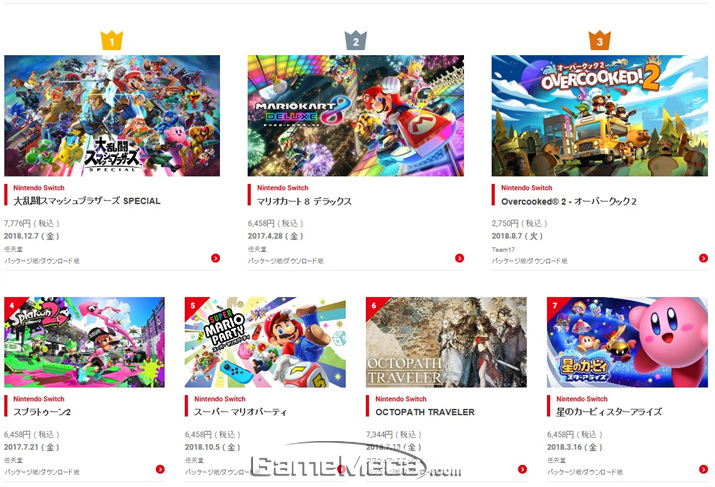This screenshot has height=487, width=715.
Task: Open the OCTOPATH TRAVELER title link
Action: pyautogui.click(x=425, y=412)
